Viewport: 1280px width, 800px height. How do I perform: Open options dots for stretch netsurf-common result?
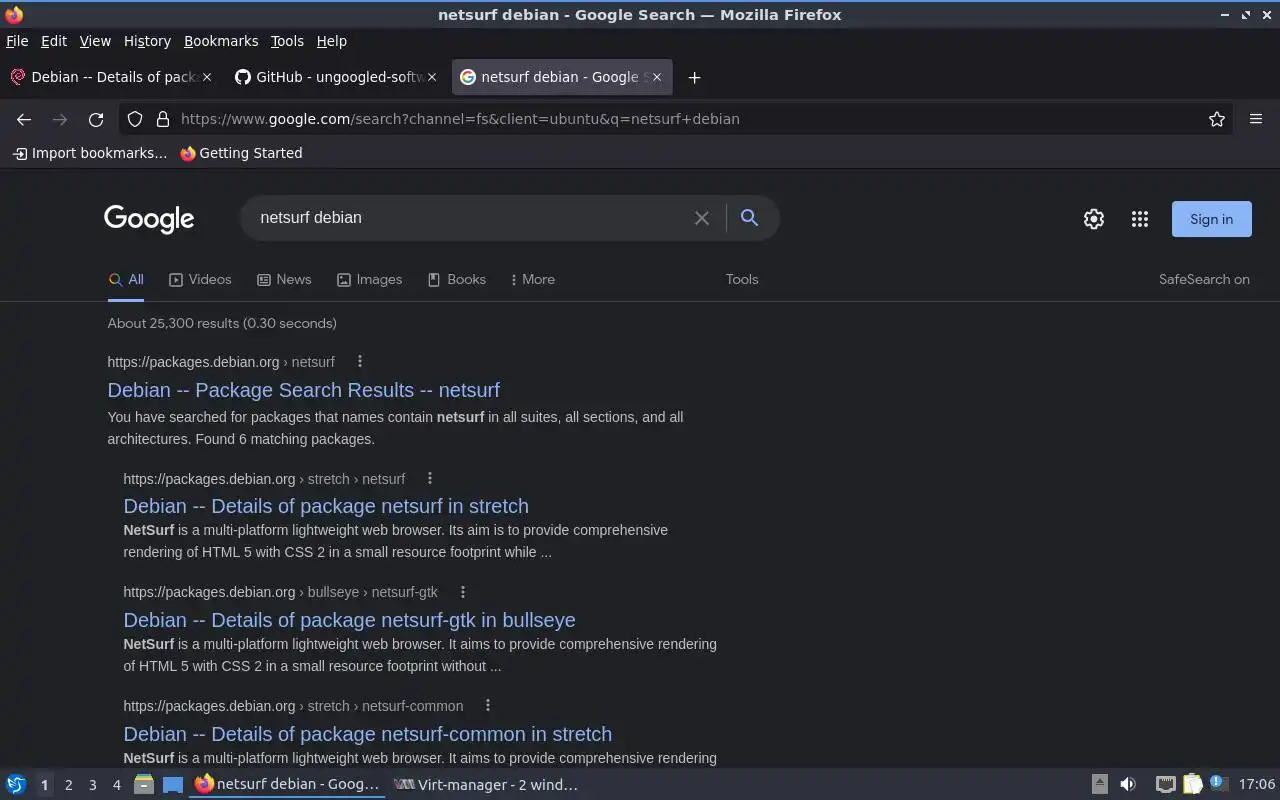[x=488, y=706]
